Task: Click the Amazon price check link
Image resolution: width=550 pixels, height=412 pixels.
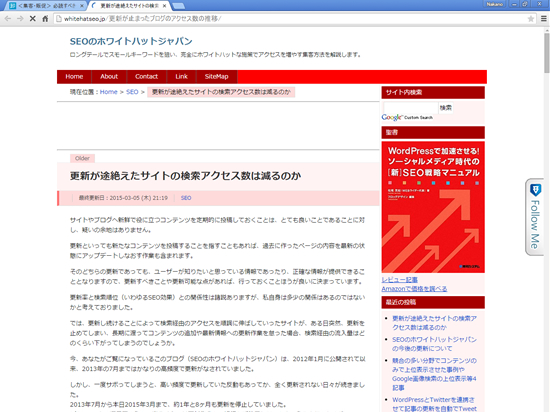Action: pos(414,289)
